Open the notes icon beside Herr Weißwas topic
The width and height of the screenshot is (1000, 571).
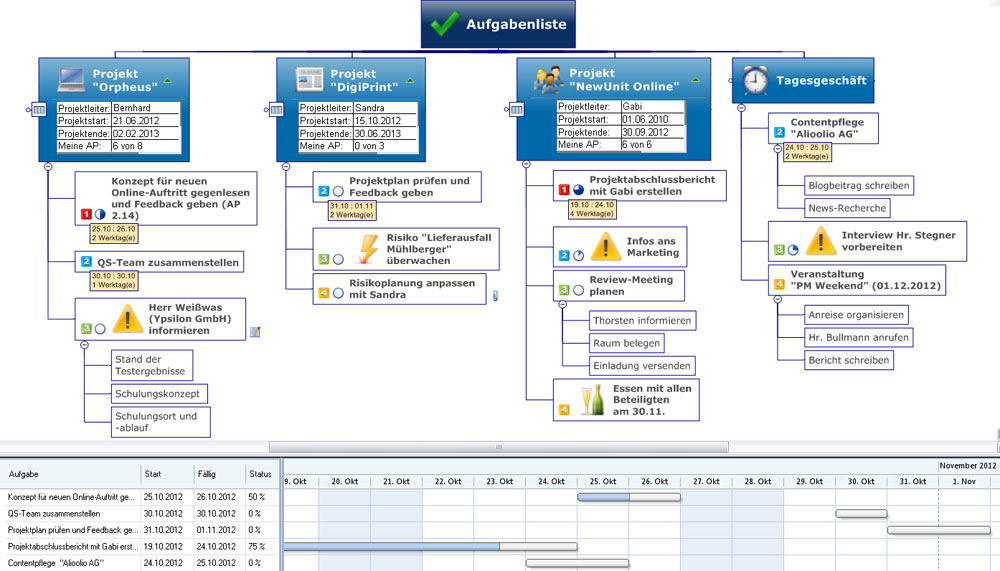tap(255, 332)
